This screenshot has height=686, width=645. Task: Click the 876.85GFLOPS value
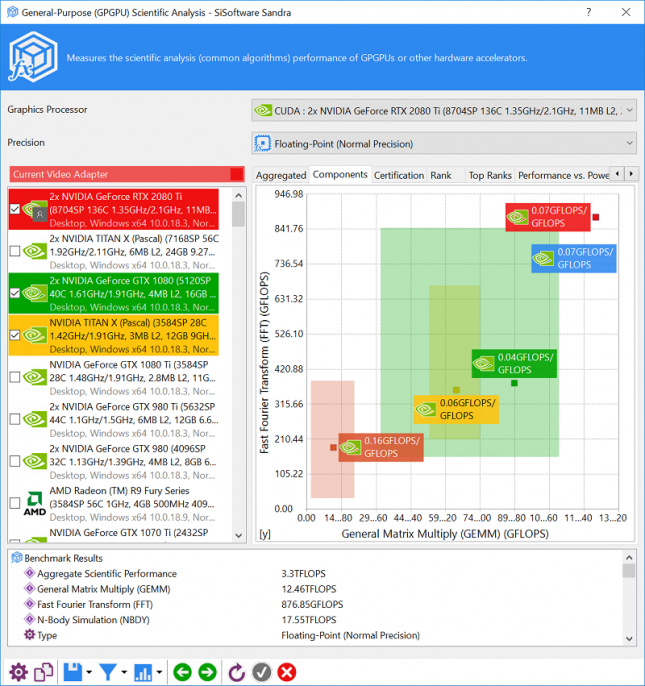(x=312, y=604)
